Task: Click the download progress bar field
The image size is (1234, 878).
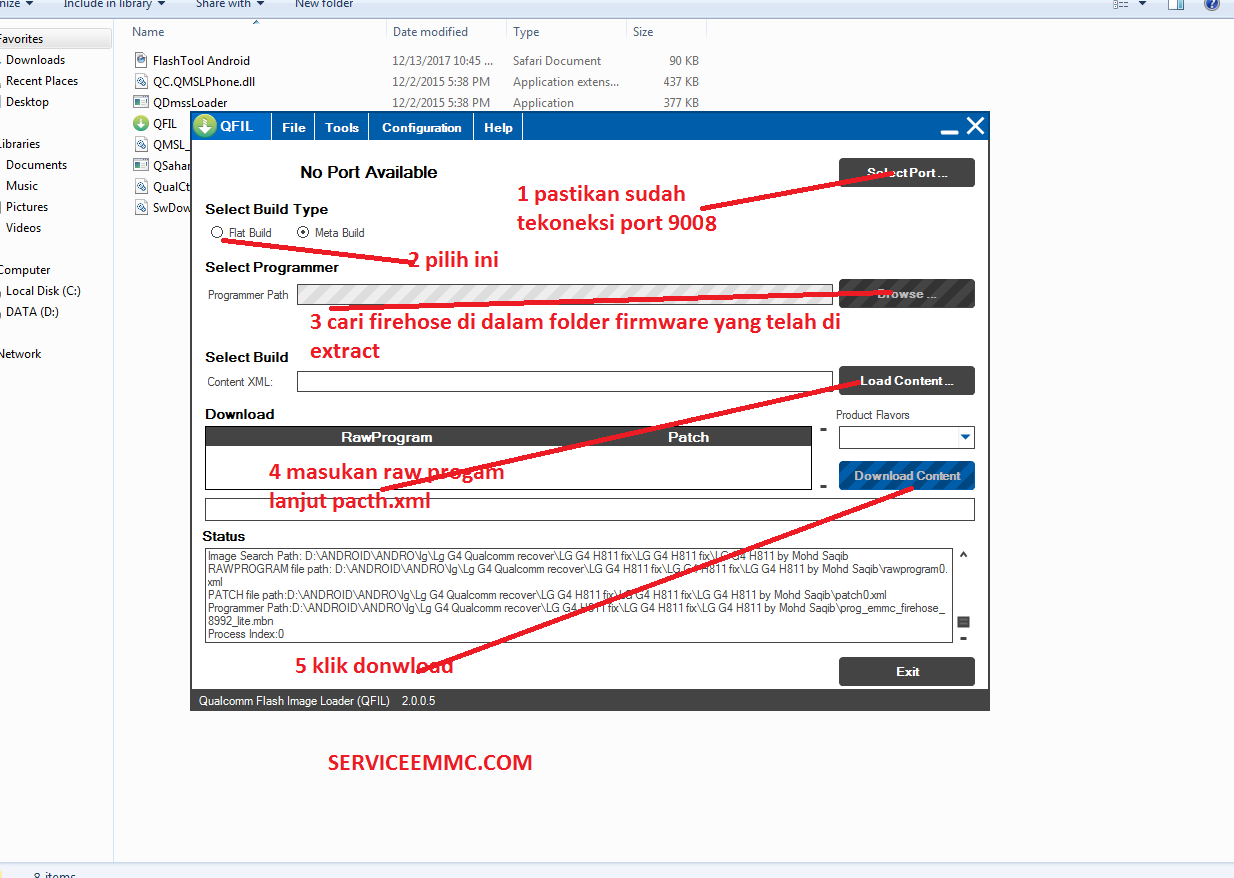Action: 589,509
